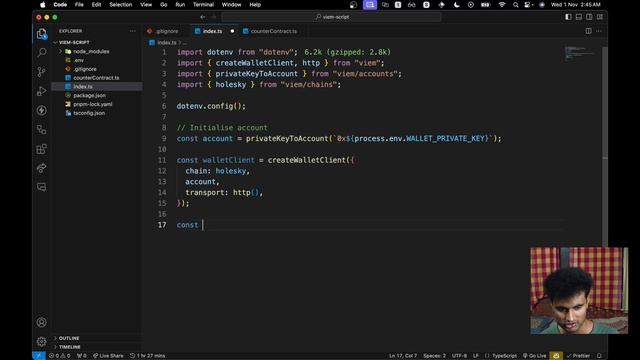This screenshot has height=360, width=640.
Task: Open Run and Debug view
Action: click(x=42, y=91)
